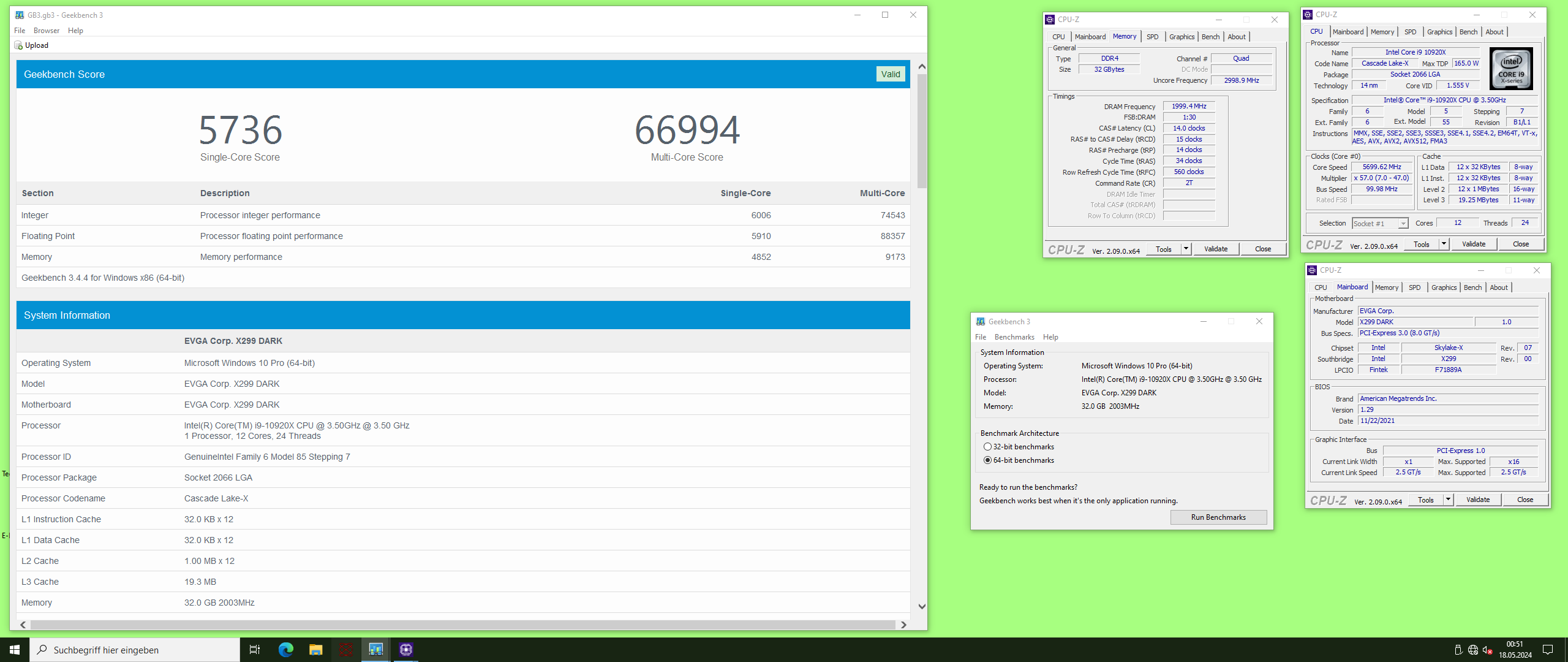Click Close button in CPU-Z CPU window
This screenshot has height=662, width=1568.
click(1521, 244)
